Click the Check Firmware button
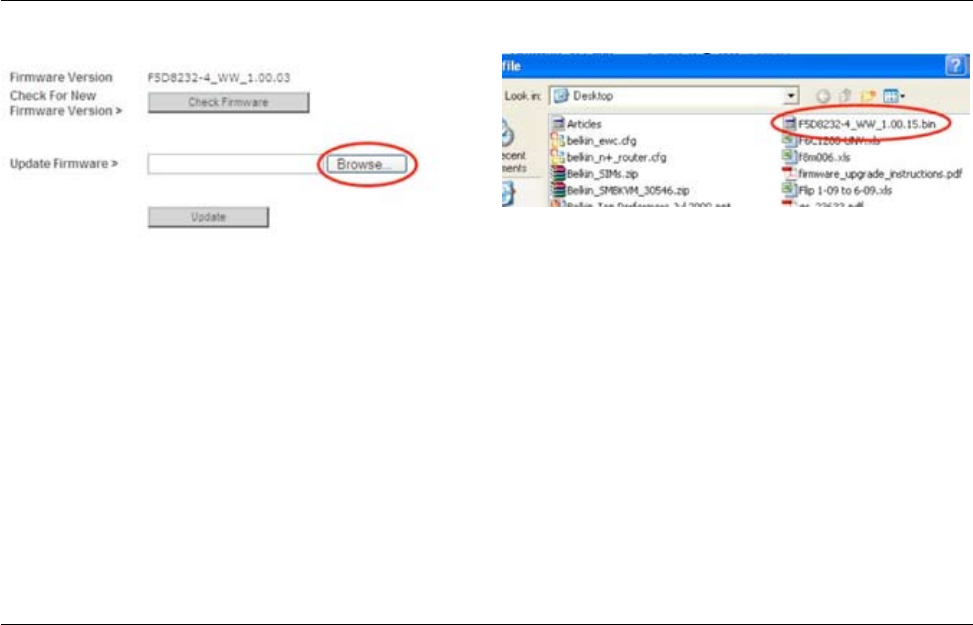Image resolution: width=973 pixels, height=625 pixels. [228, 102]
